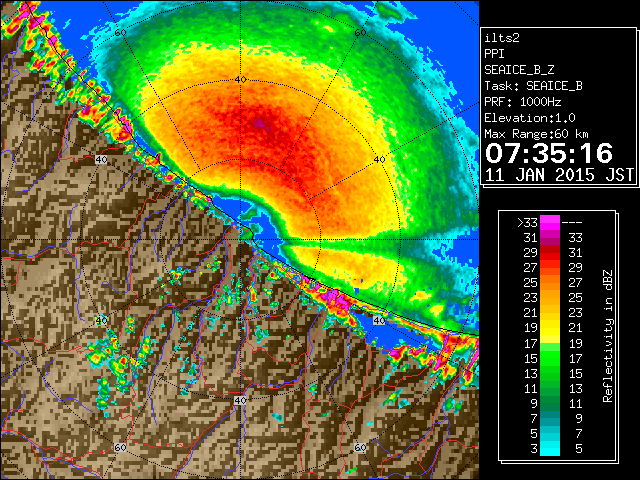640x480 pixels.
Task: Click the 'PRF: 1000Hz' entry
Action: click(523, 102)
